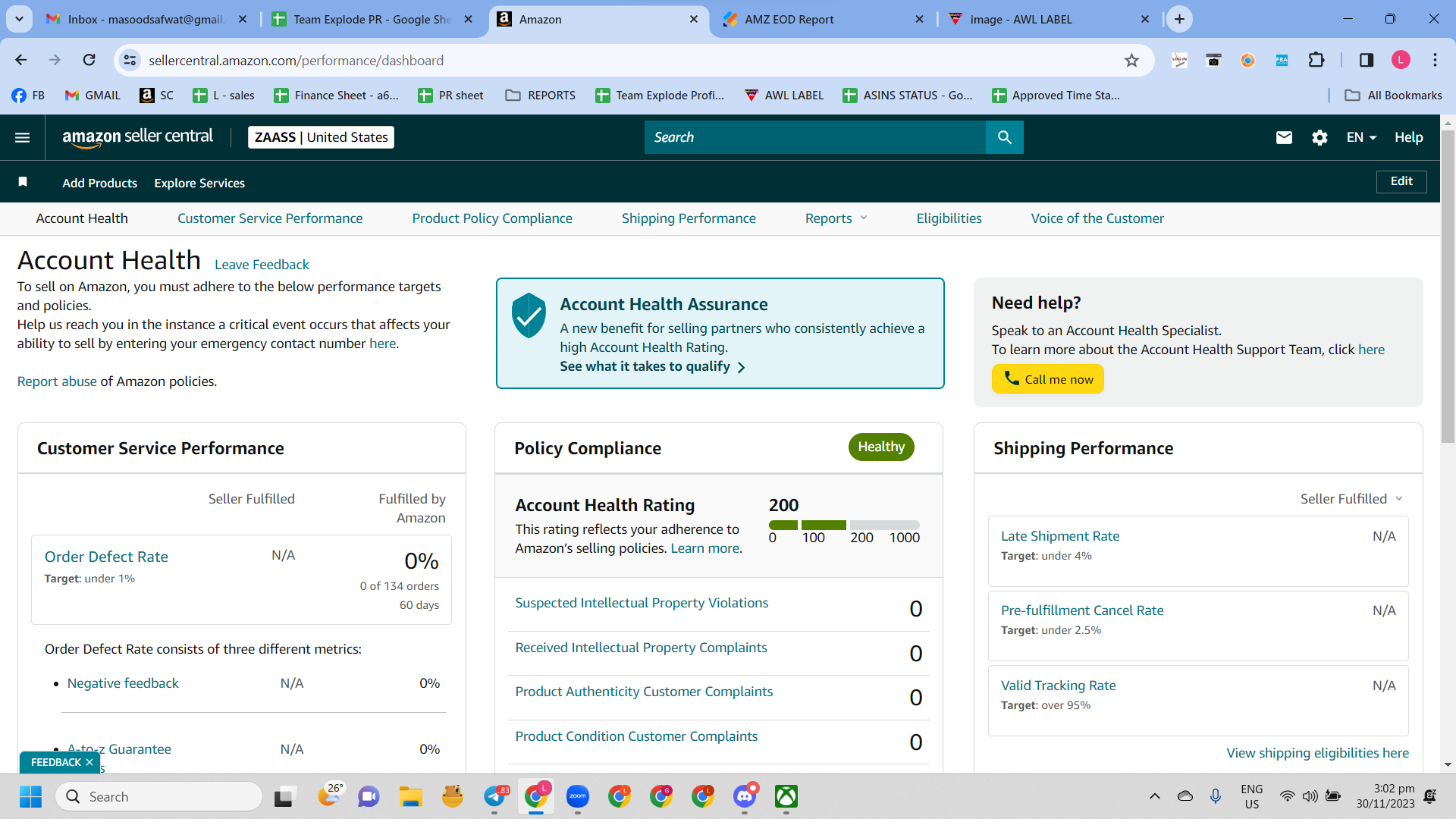Open the All Bookmarks folder
The width and height of the screenshot is (1456, 819).
tap(1393, 96)
